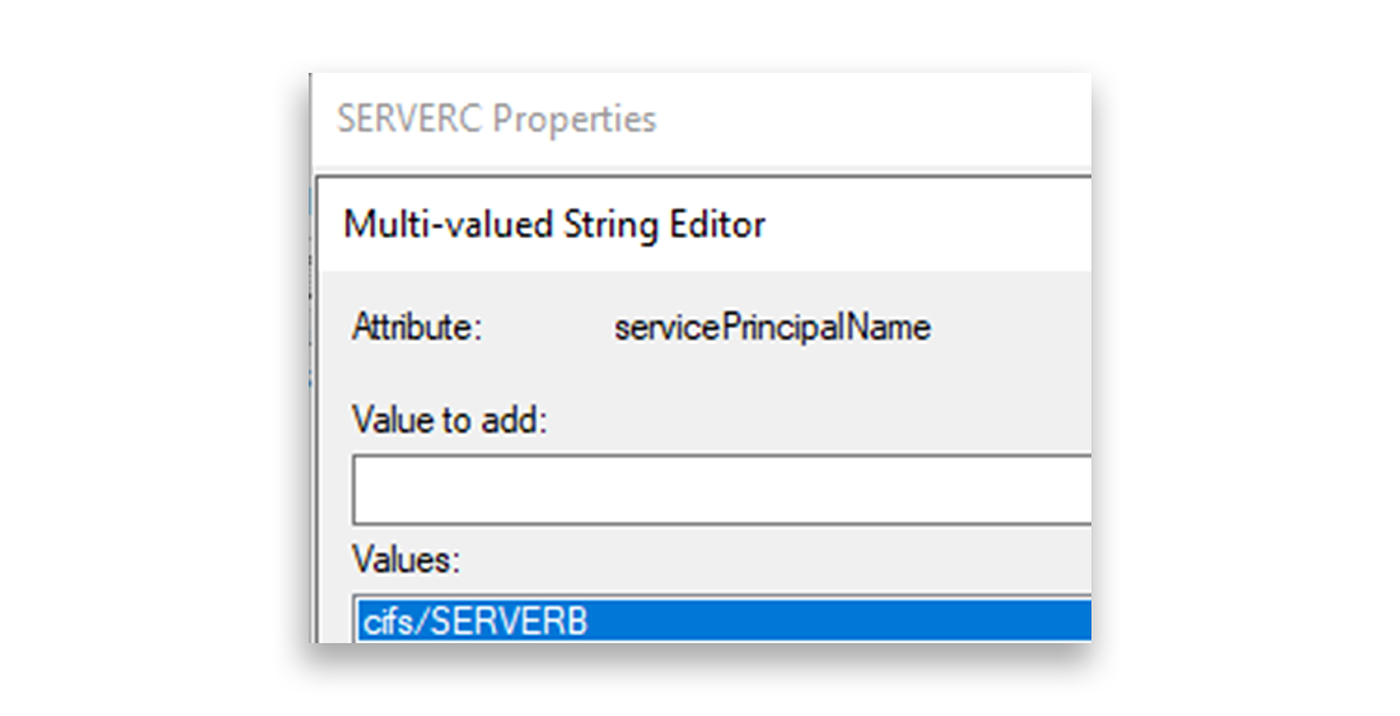Click the word SERVERC in window title
This screenshot has width=1400, height=716.
(x=411, y=119)
